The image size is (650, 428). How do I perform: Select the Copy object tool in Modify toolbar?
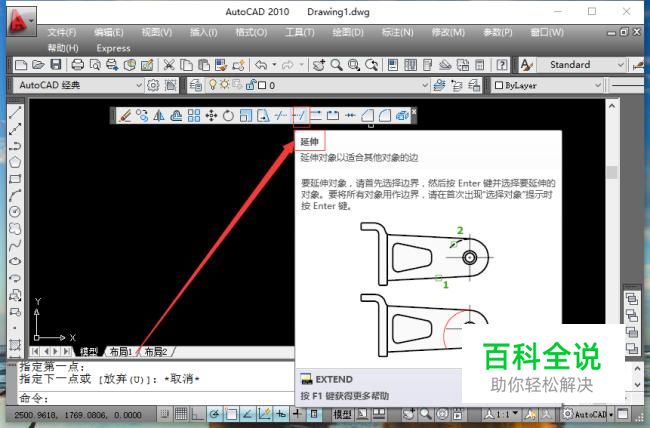[x=142, y=115]
